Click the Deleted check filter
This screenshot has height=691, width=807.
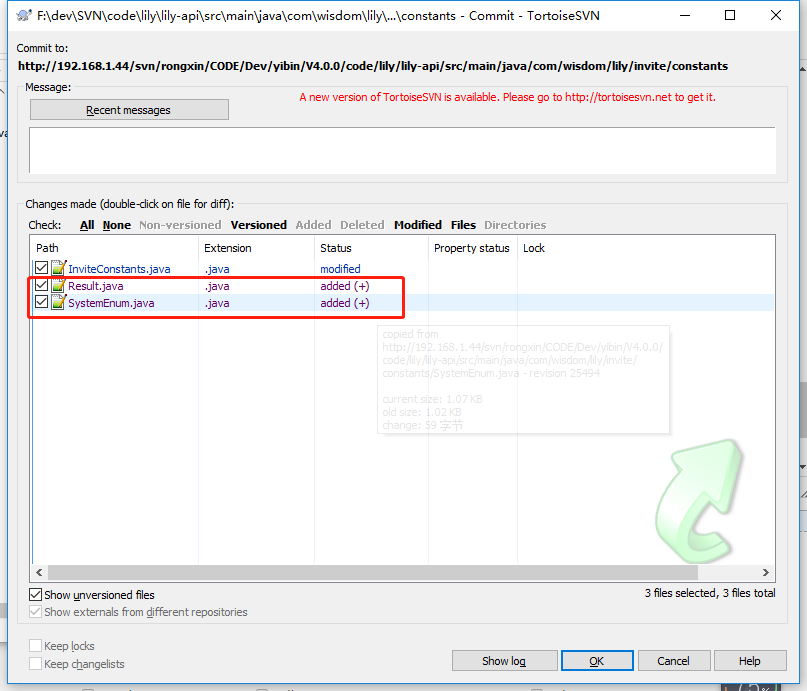[x=362, y=225]
